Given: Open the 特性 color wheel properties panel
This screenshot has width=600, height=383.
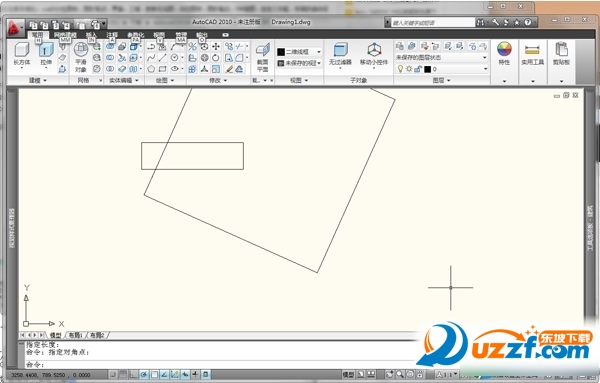Looking at the screenshot, I should click(x=504, y=54).
